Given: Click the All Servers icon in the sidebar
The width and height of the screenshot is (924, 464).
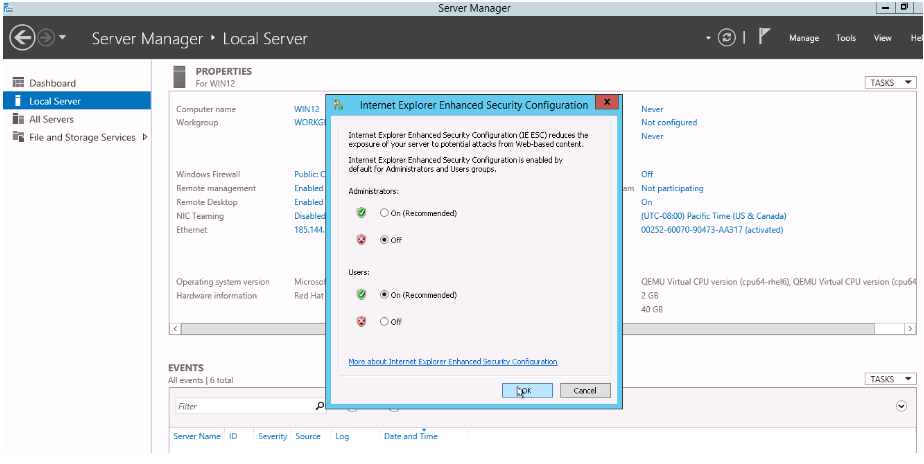Looking at the screenshot, I should pyautogui.click(x=18, y=119).
